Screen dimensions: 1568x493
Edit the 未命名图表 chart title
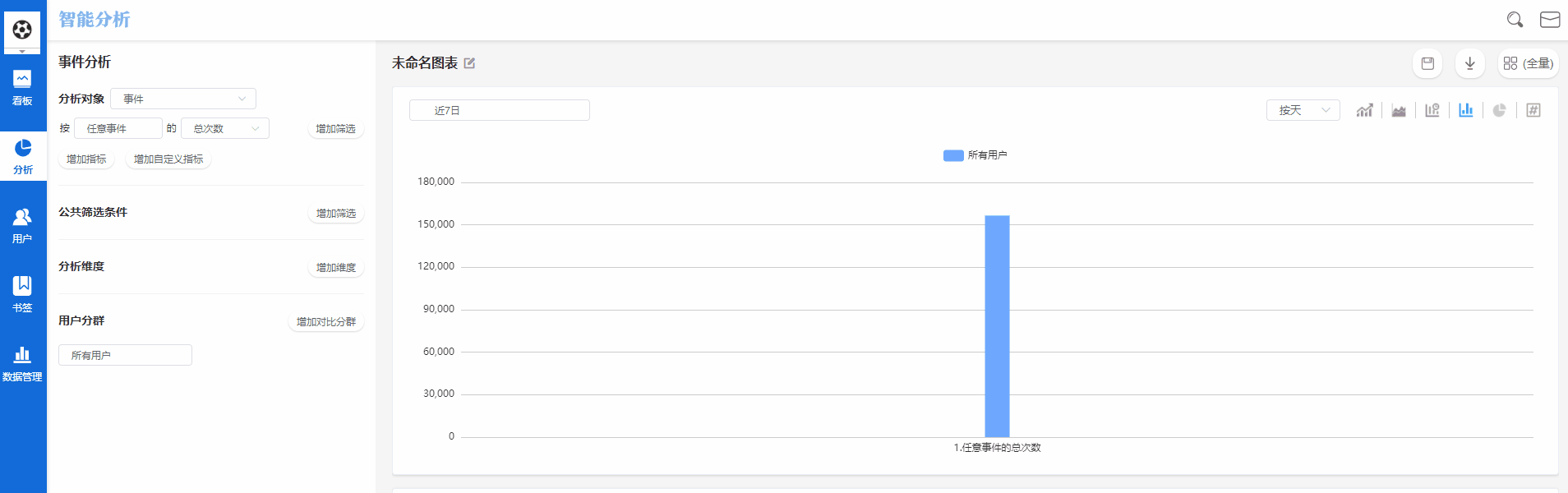coord(469,63)
